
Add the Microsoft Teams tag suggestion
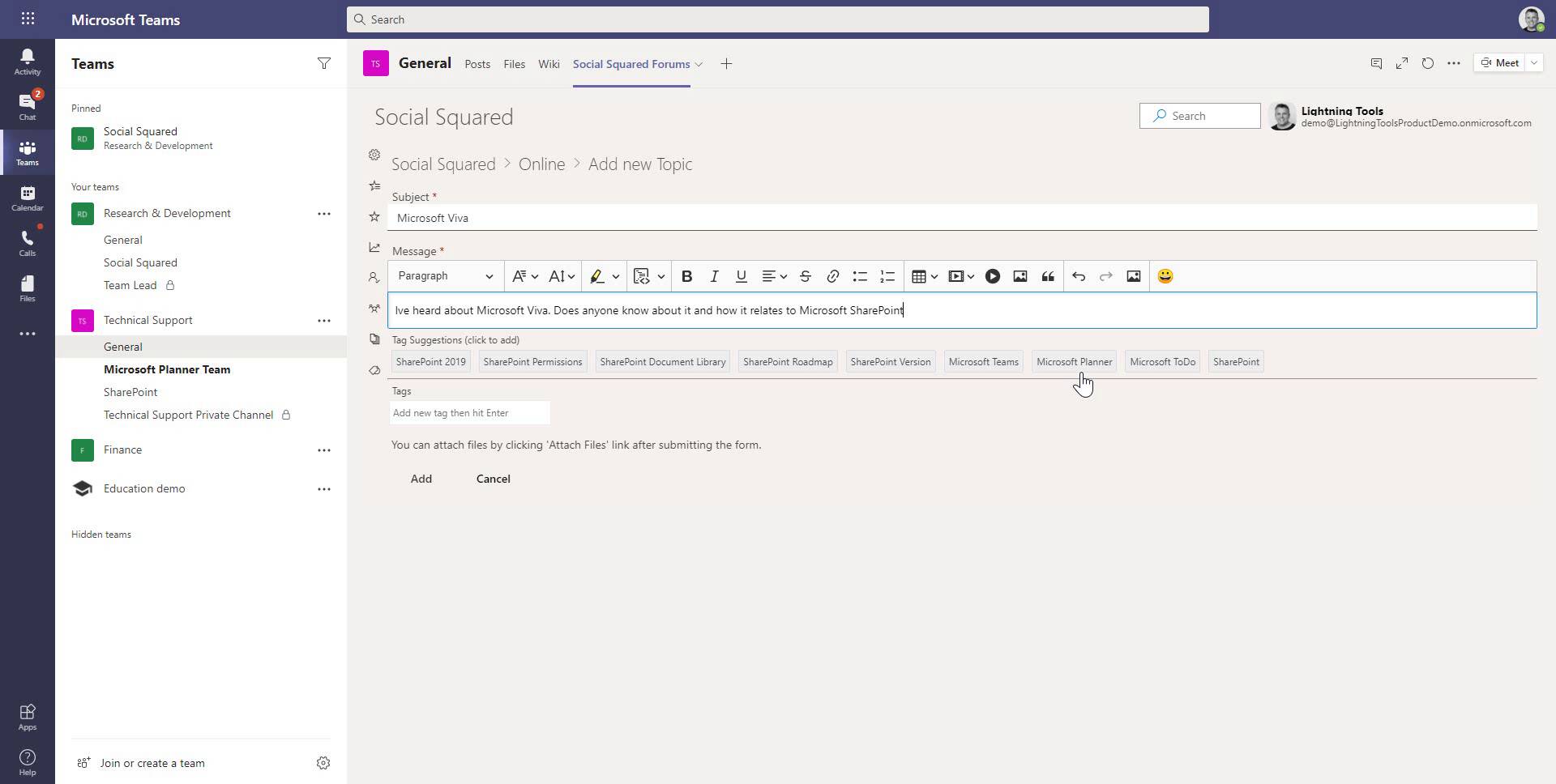click(983, 362)
